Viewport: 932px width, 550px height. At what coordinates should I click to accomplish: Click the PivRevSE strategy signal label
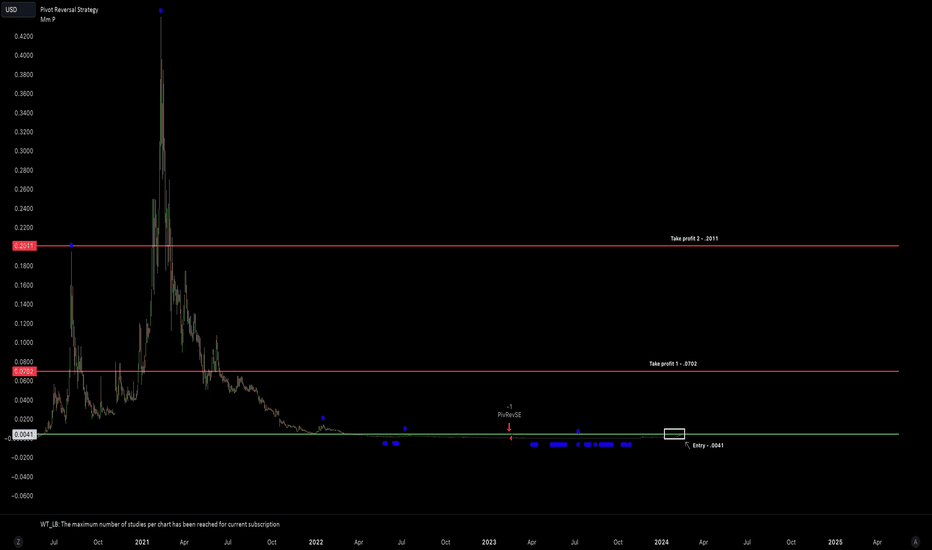click(509, 415)
